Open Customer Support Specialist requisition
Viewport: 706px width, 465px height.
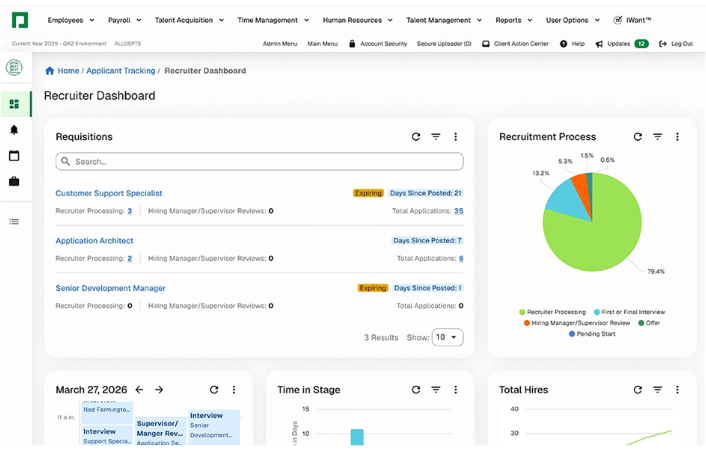point(109,193)
